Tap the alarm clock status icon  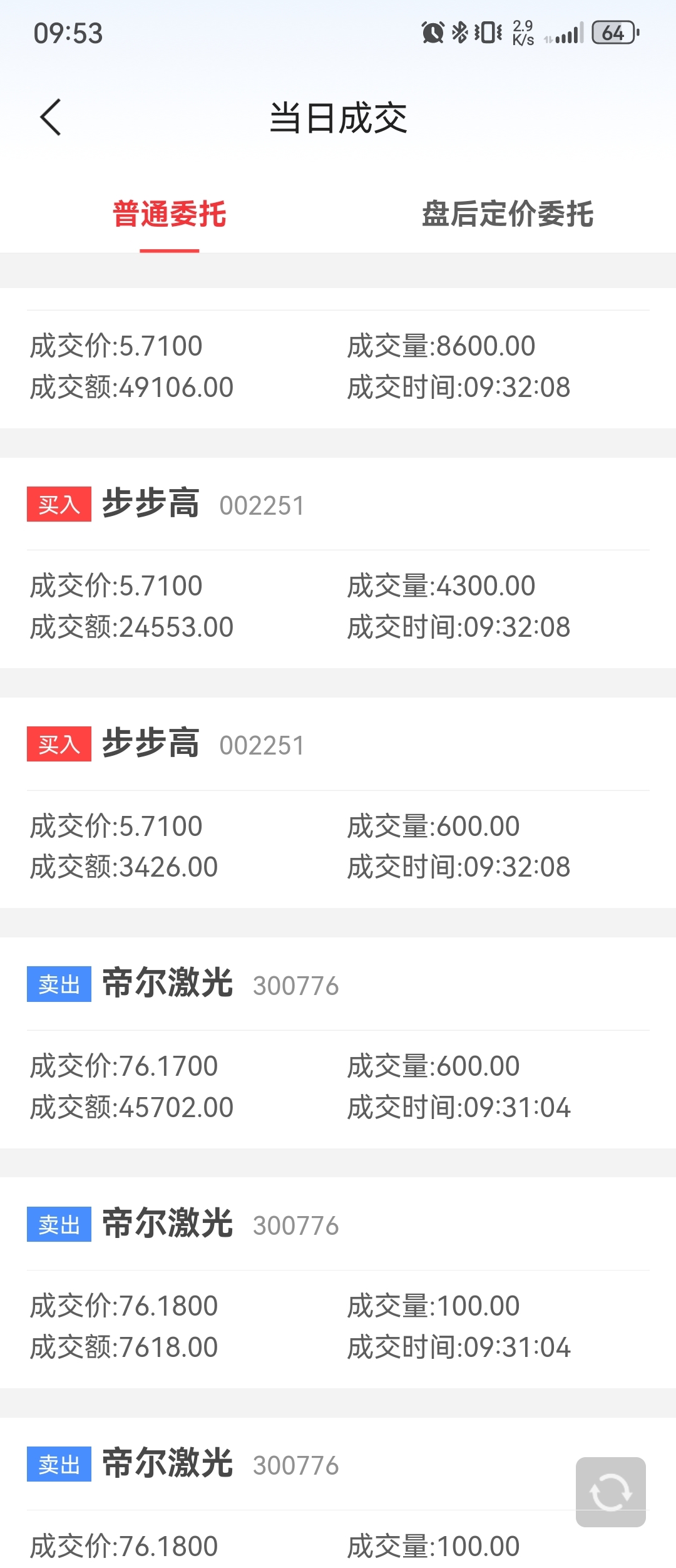433,33
